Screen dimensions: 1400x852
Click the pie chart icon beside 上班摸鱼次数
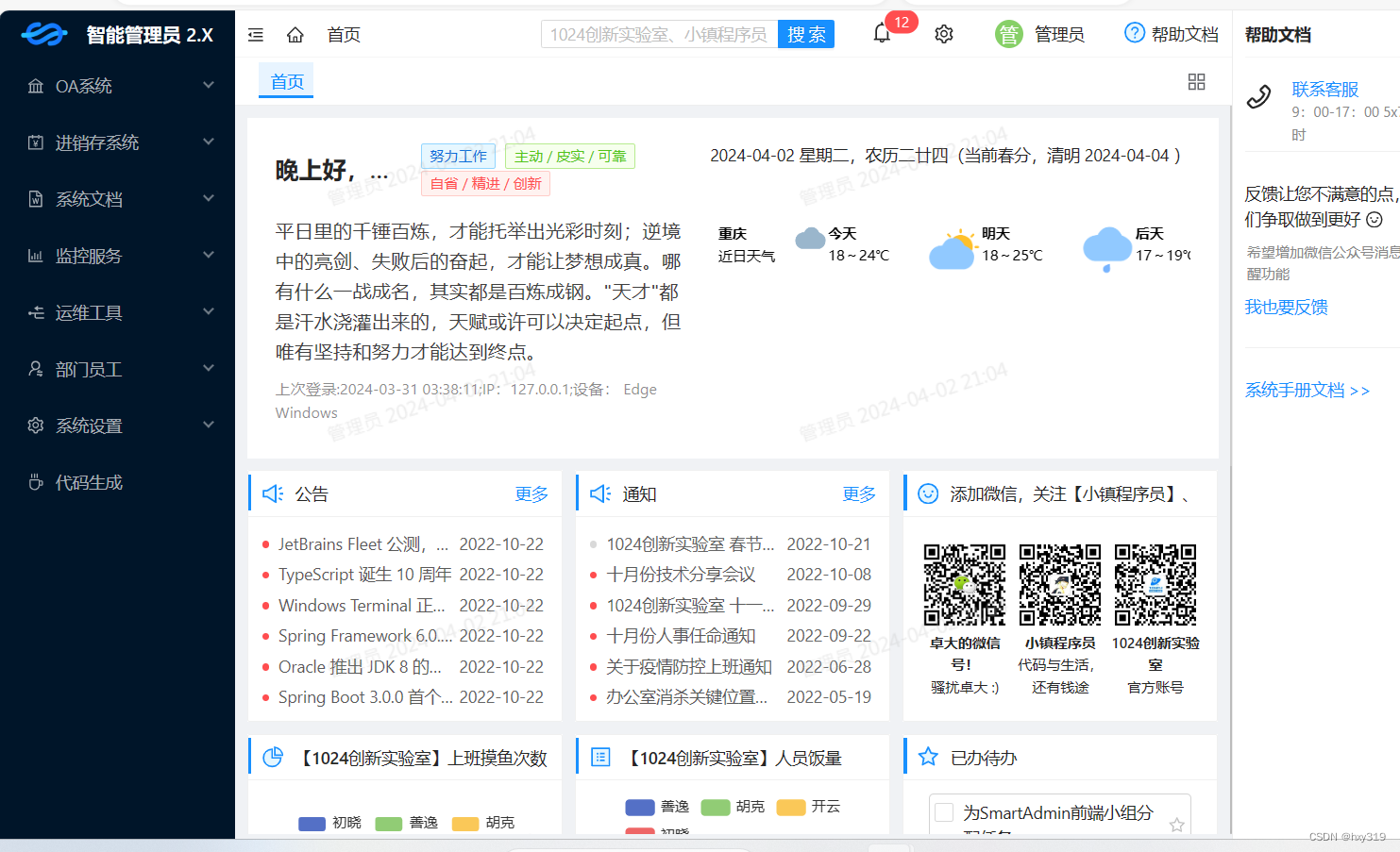273,757
